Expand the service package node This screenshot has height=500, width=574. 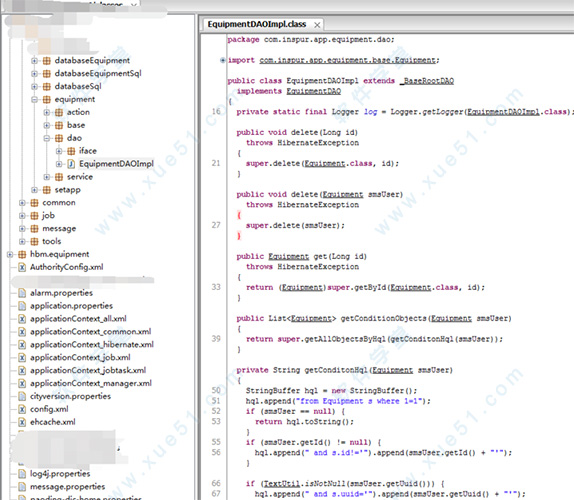(46, 177)
